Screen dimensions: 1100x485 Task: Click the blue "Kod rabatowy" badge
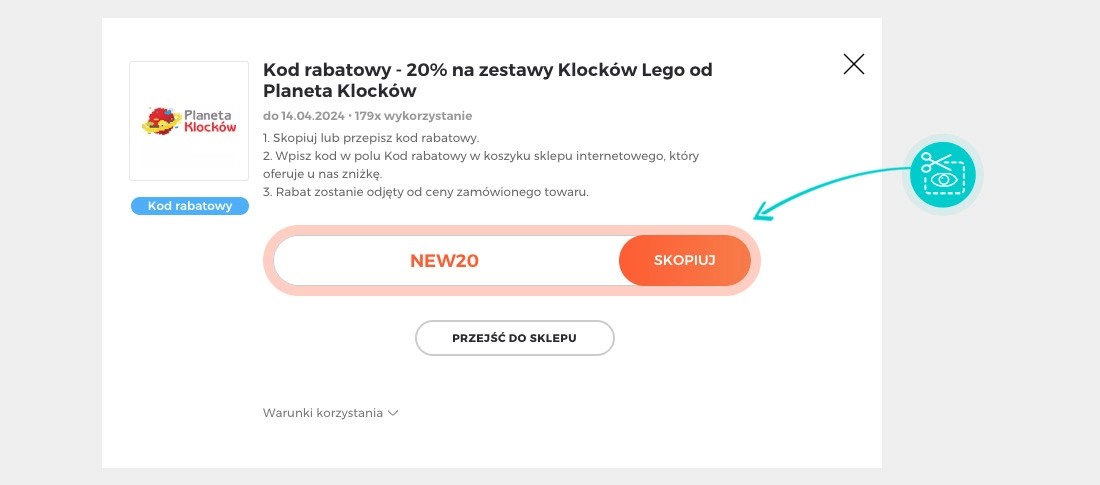pos(190,206)
